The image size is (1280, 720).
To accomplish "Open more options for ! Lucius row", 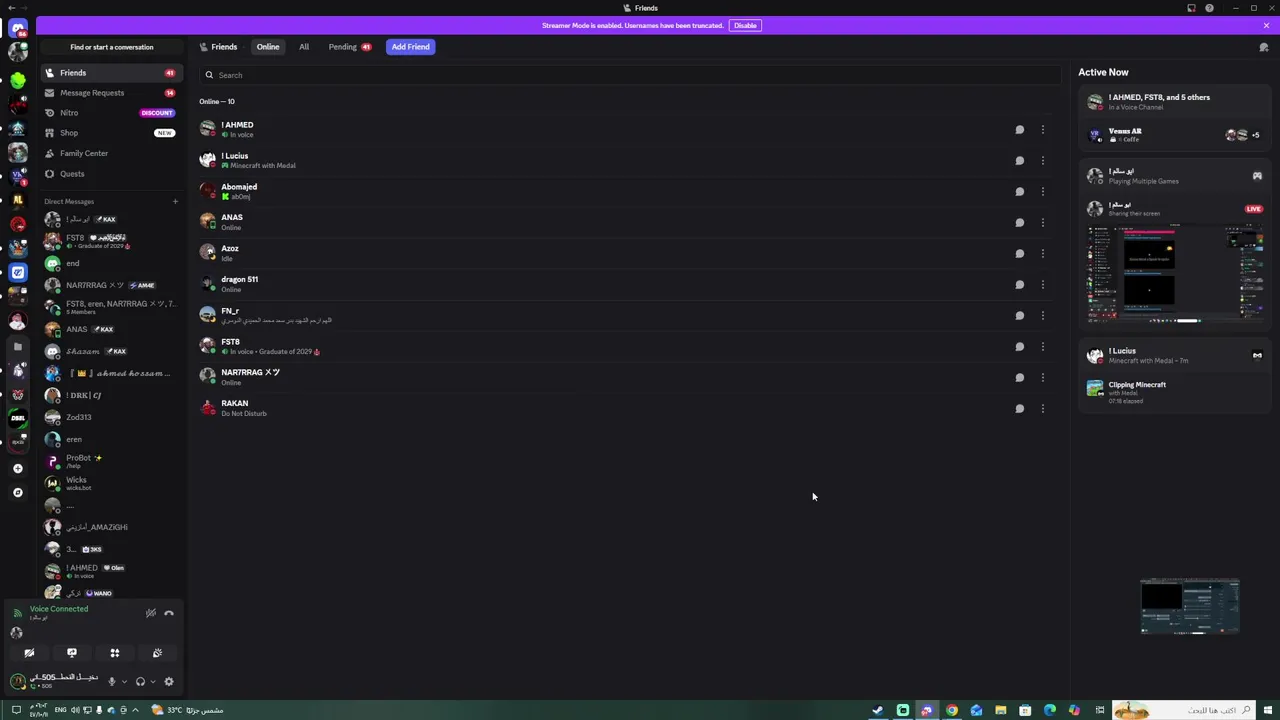I will (x=1042, y=160).
